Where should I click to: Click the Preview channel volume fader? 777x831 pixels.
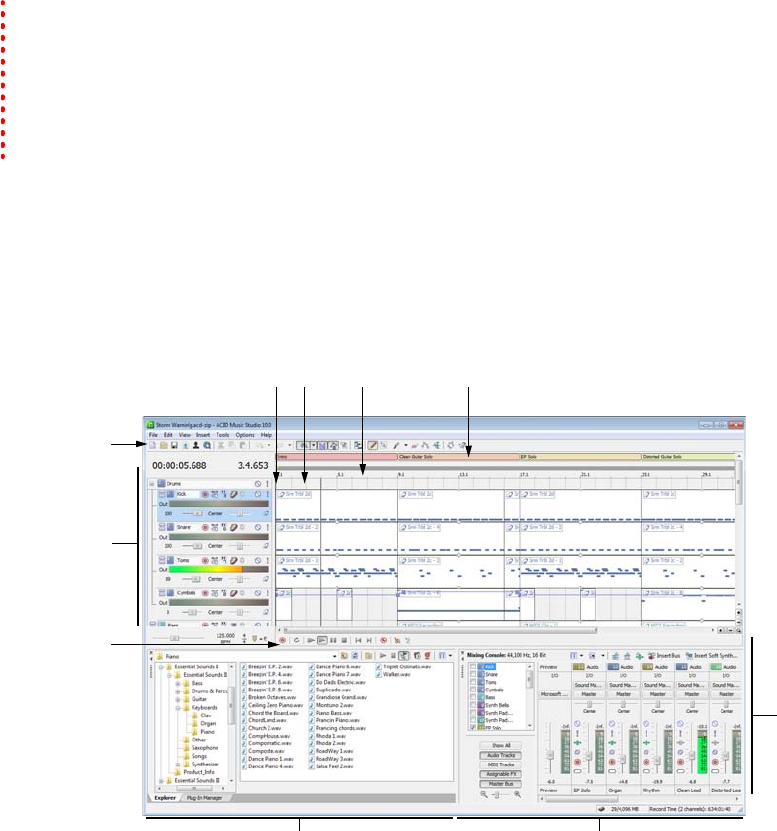[x=550, y=754]
